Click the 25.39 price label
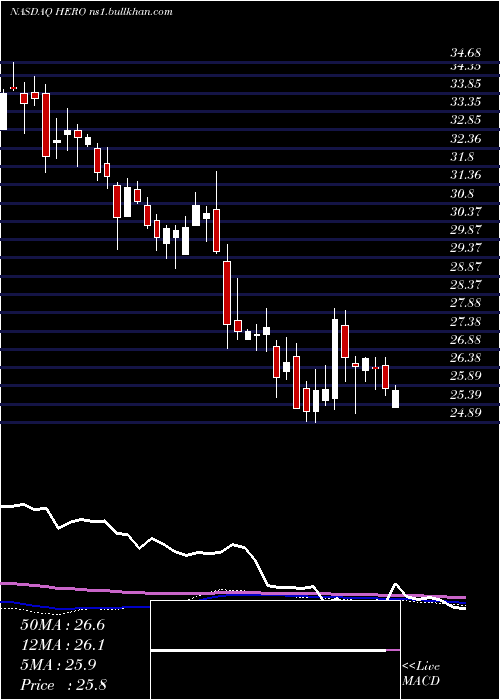 (x=465, y=394)
